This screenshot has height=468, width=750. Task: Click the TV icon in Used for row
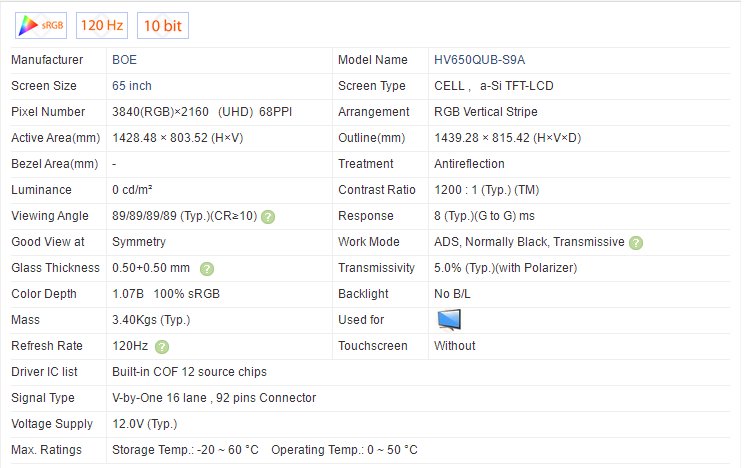(450, 320)
